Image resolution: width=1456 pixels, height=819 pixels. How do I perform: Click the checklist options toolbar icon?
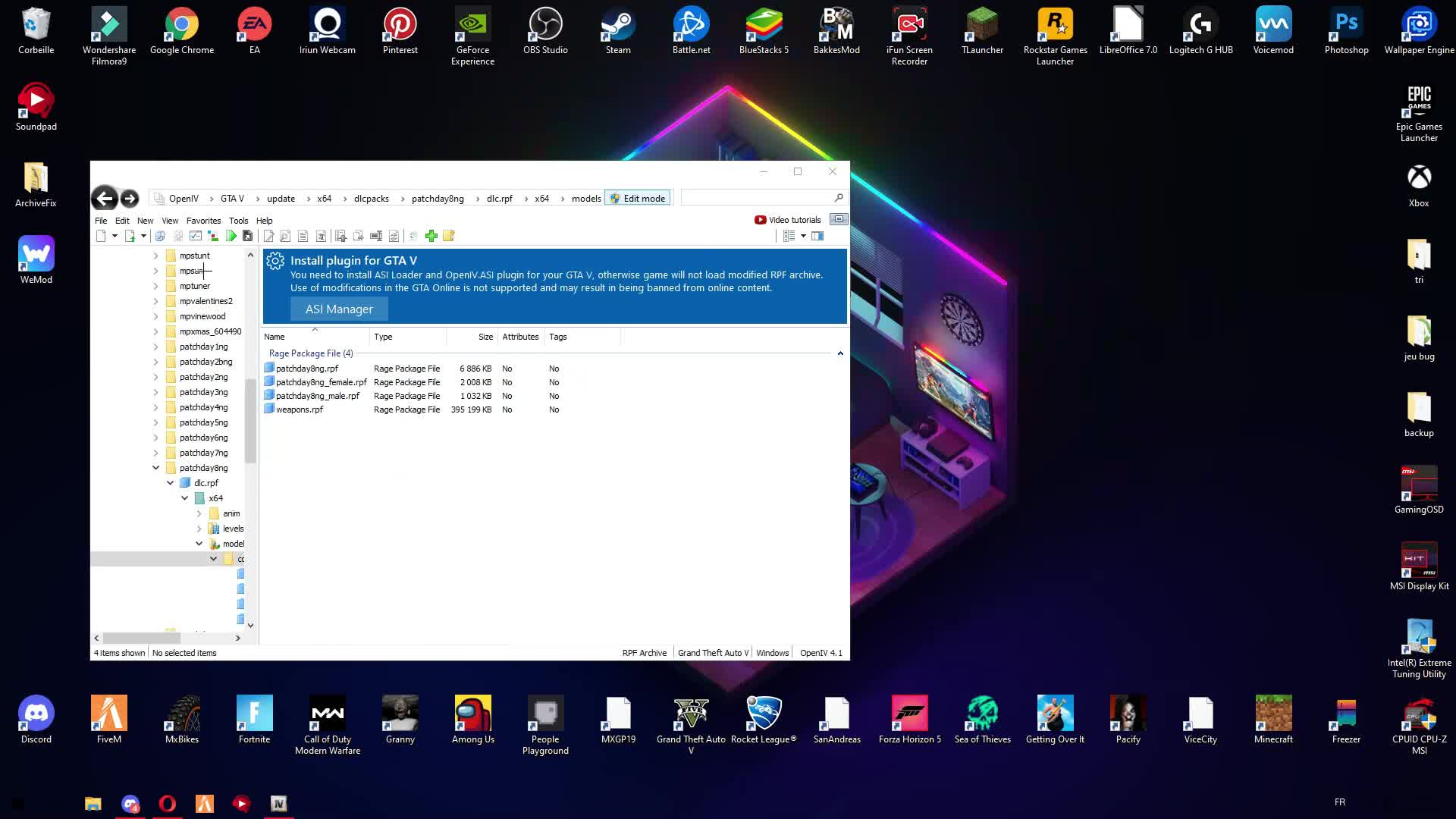(196, 236)
